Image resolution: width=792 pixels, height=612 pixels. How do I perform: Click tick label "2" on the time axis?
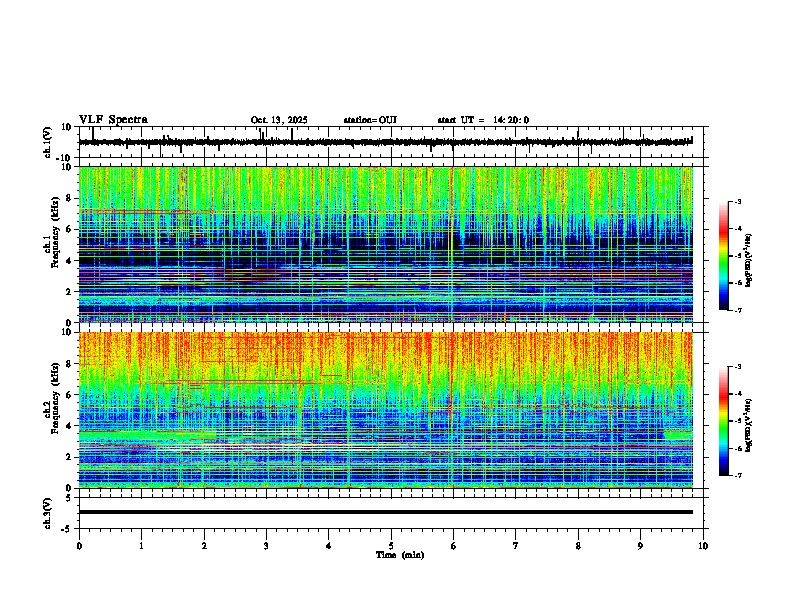[x=204, y=546]
